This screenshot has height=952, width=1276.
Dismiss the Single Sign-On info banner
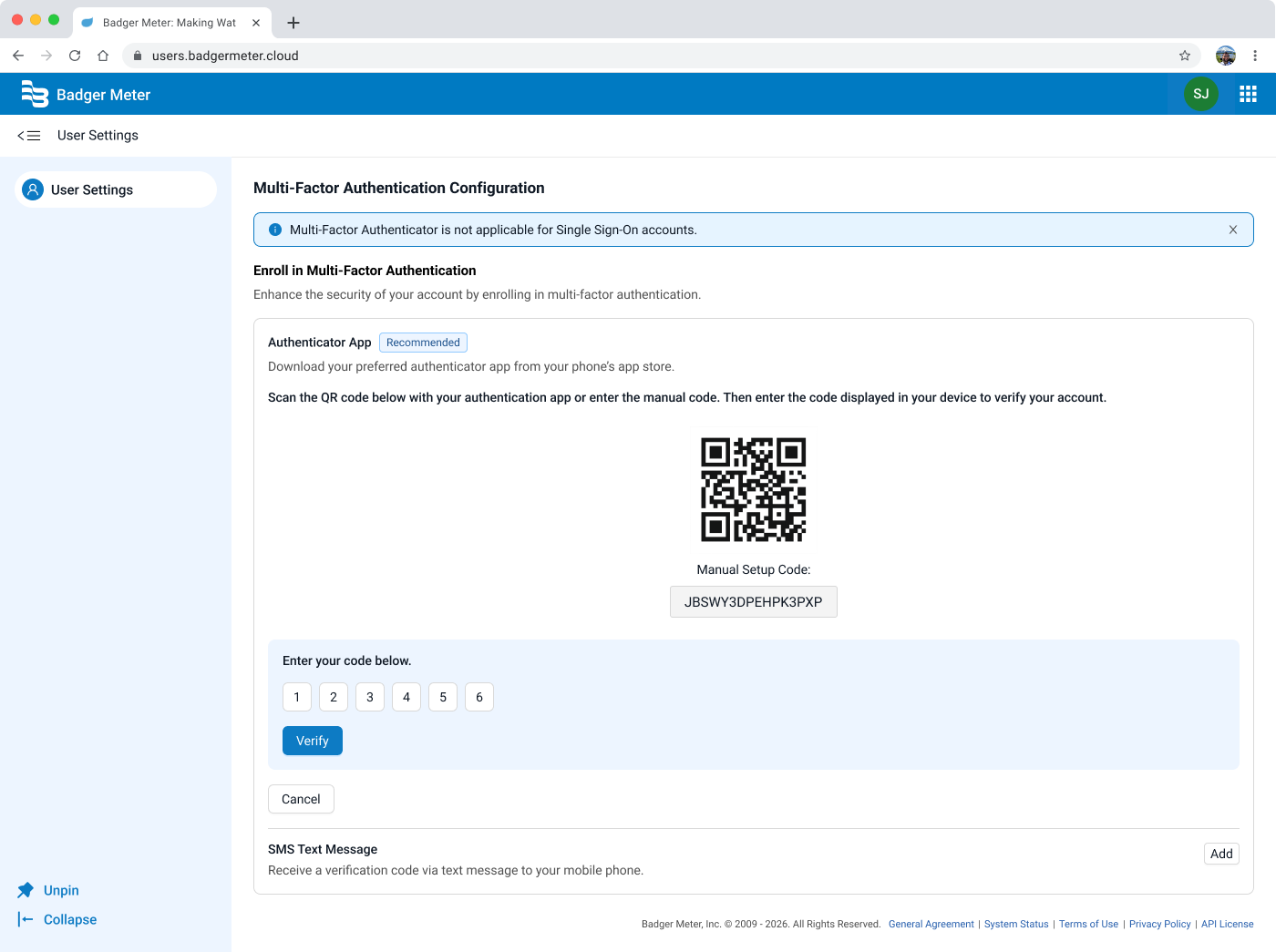(x=1233, y=230)
